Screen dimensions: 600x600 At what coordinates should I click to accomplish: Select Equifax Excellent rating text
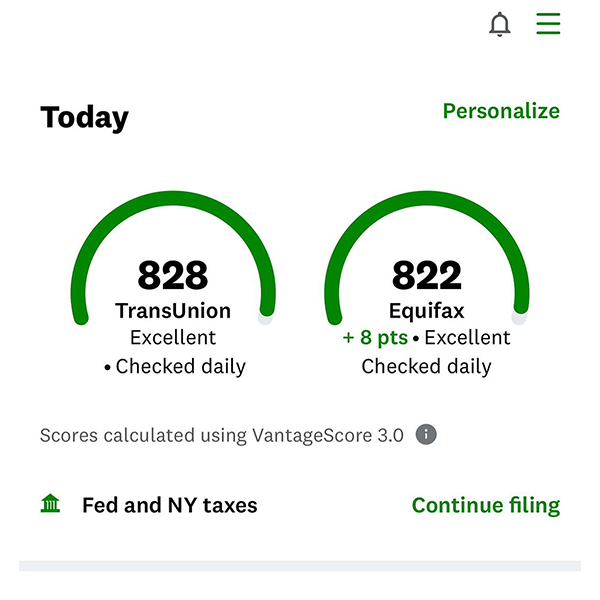coord(467,338)
